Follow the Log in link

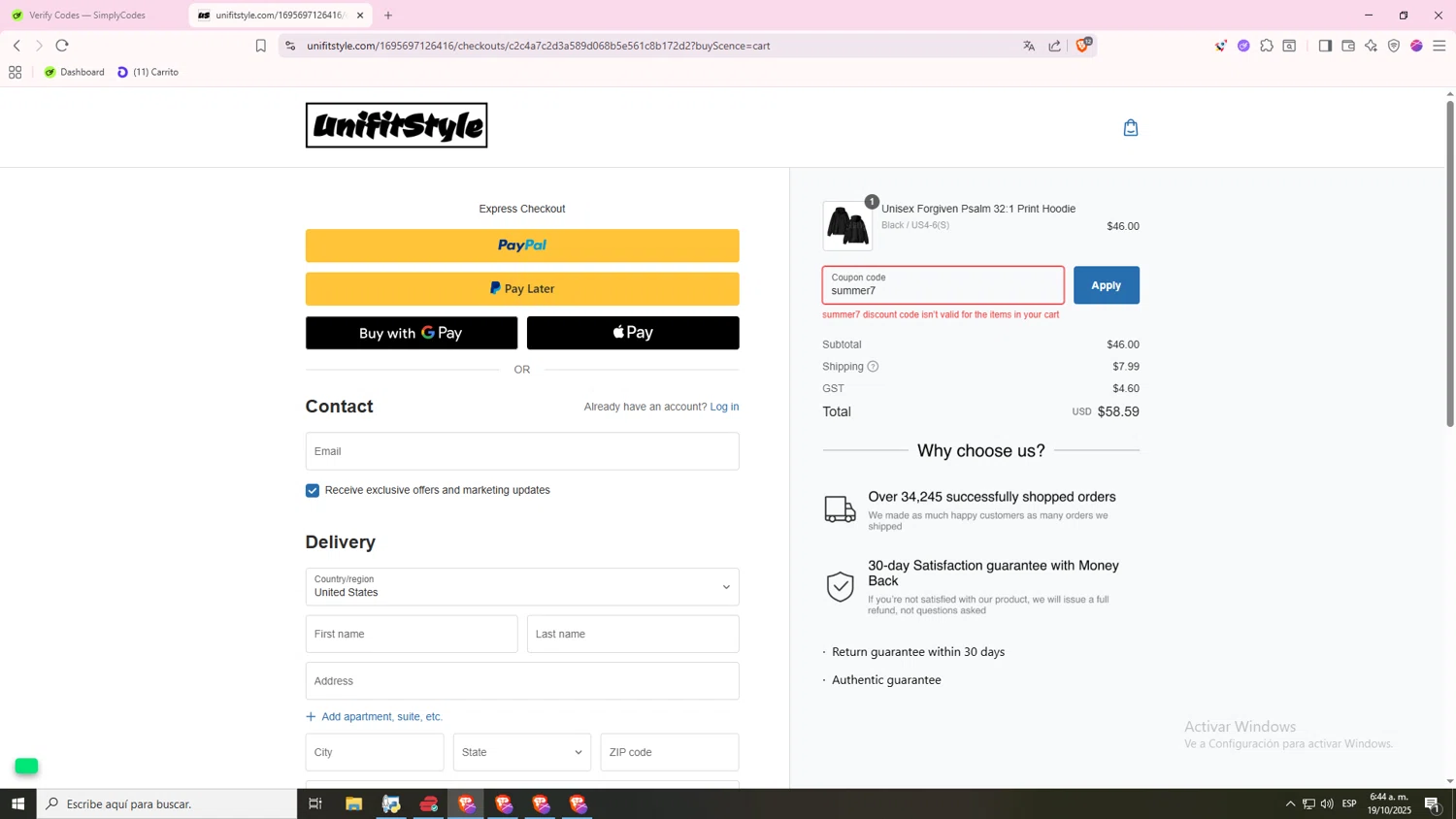point(724,407)
